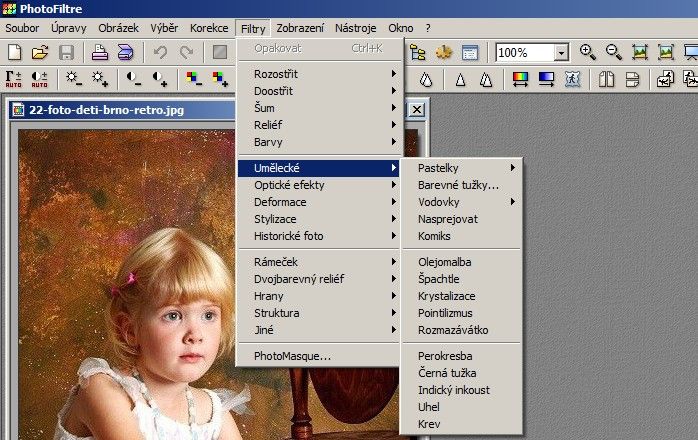The height and width of the screenshot is (440, 698).
Task: Decrease brightness with sun minus icon
Action: (74, 79)
